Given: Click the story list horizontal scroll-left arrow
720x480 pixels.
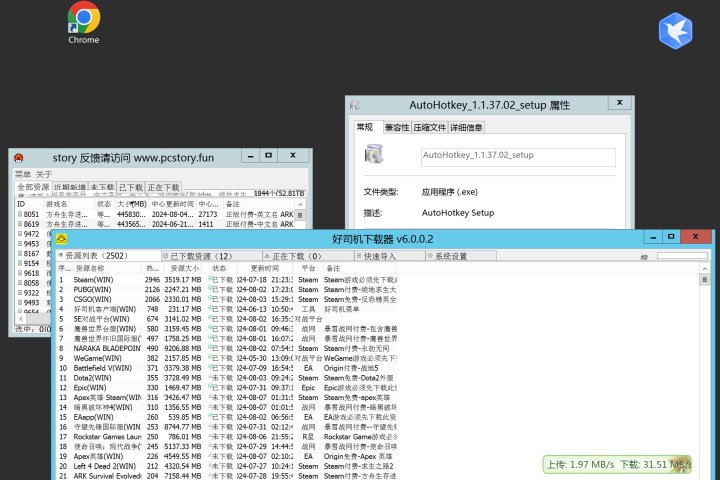Looking at the screenshot, I should [x=21, y=318].
